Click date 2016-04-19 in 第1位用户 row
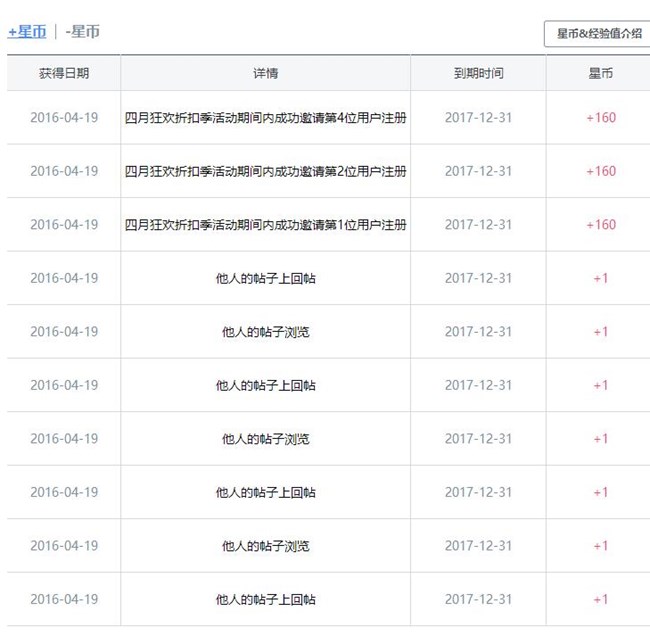This screenshot has height=636, width=650. tap(64, 225)
